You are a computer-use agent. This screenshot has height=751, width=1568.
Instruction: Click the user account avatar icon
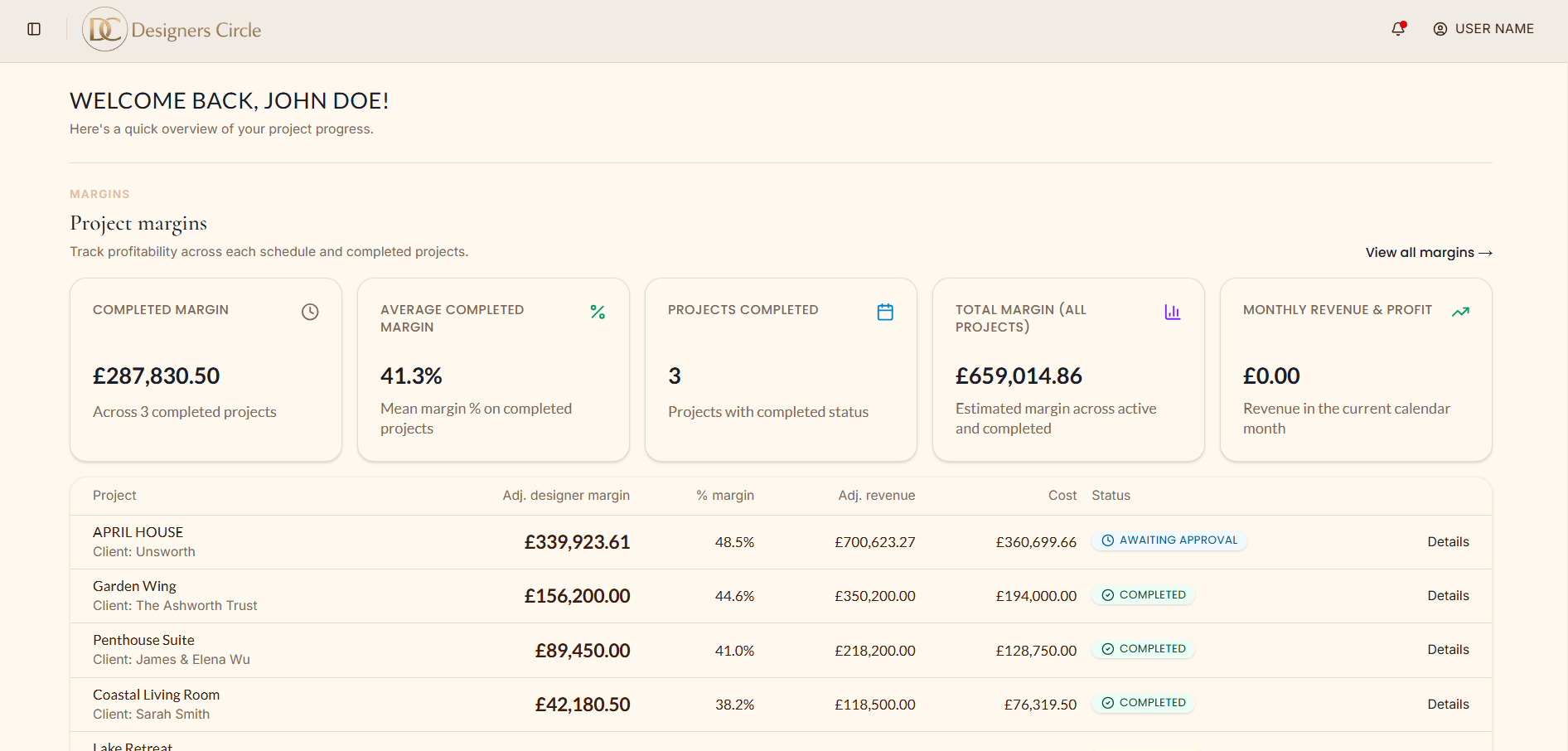click(x=1440, y=29)
